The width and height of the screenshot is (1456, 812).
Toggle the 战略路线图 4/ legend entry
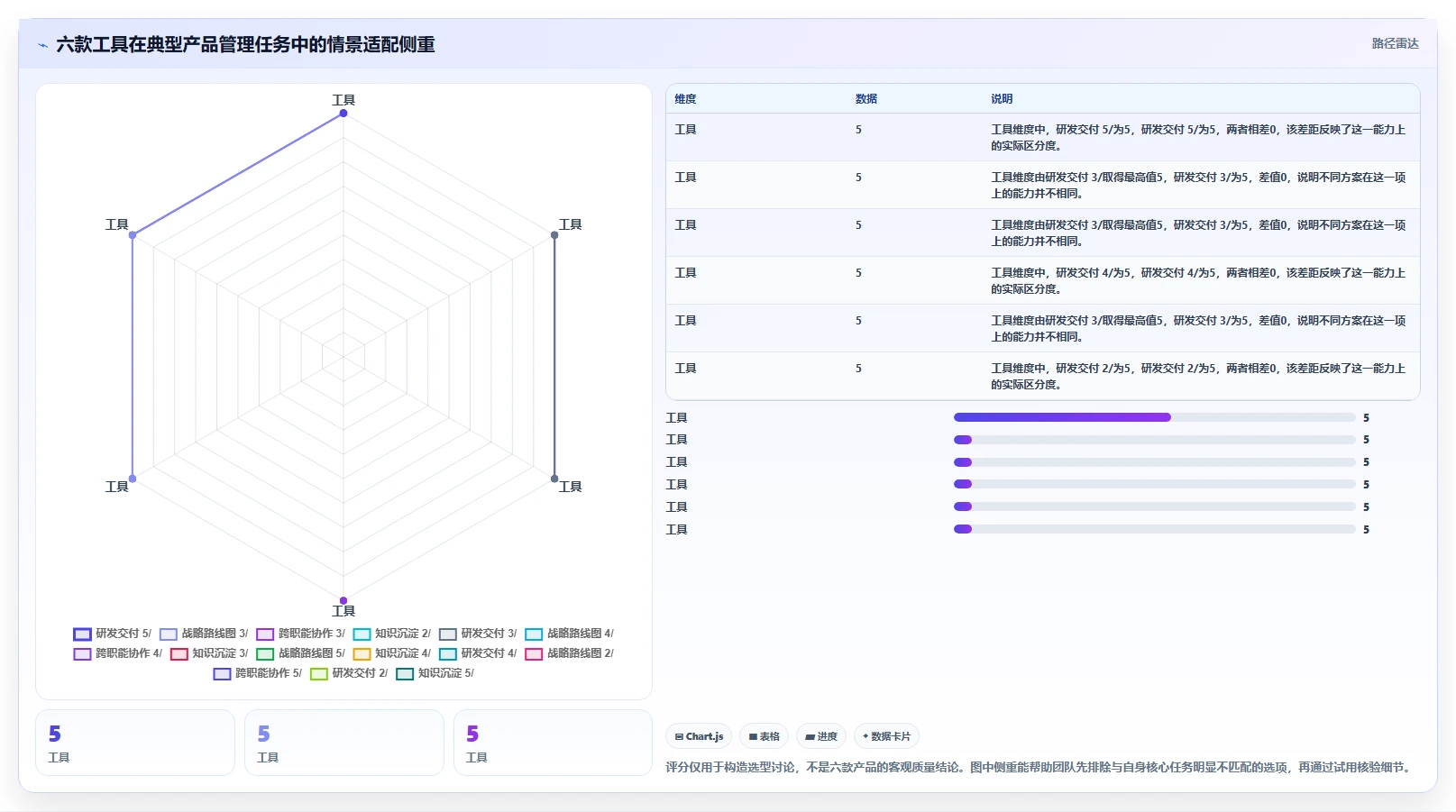[x=569, y=634]
